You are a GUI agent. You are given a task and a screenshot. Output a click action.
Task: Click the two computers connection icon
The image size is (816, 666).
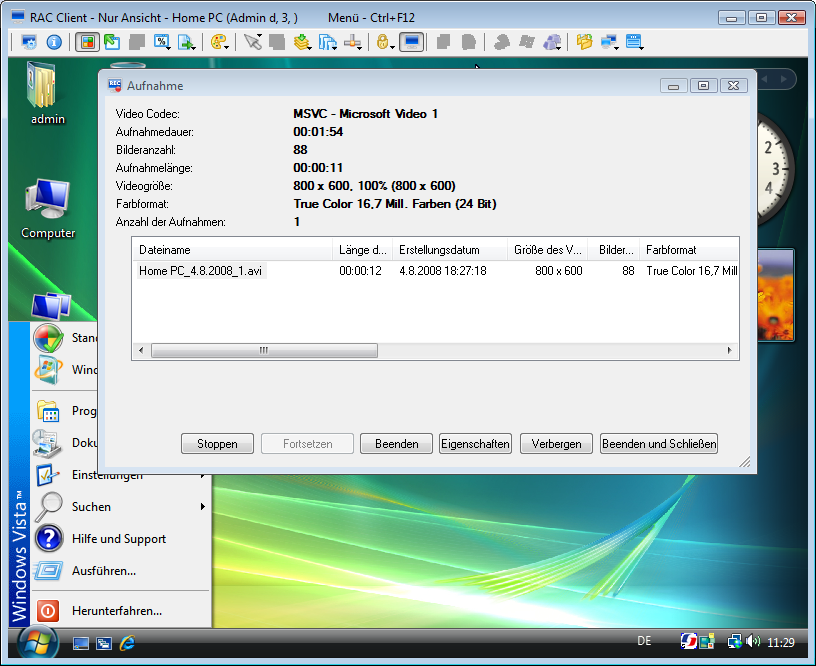(609, 42)
